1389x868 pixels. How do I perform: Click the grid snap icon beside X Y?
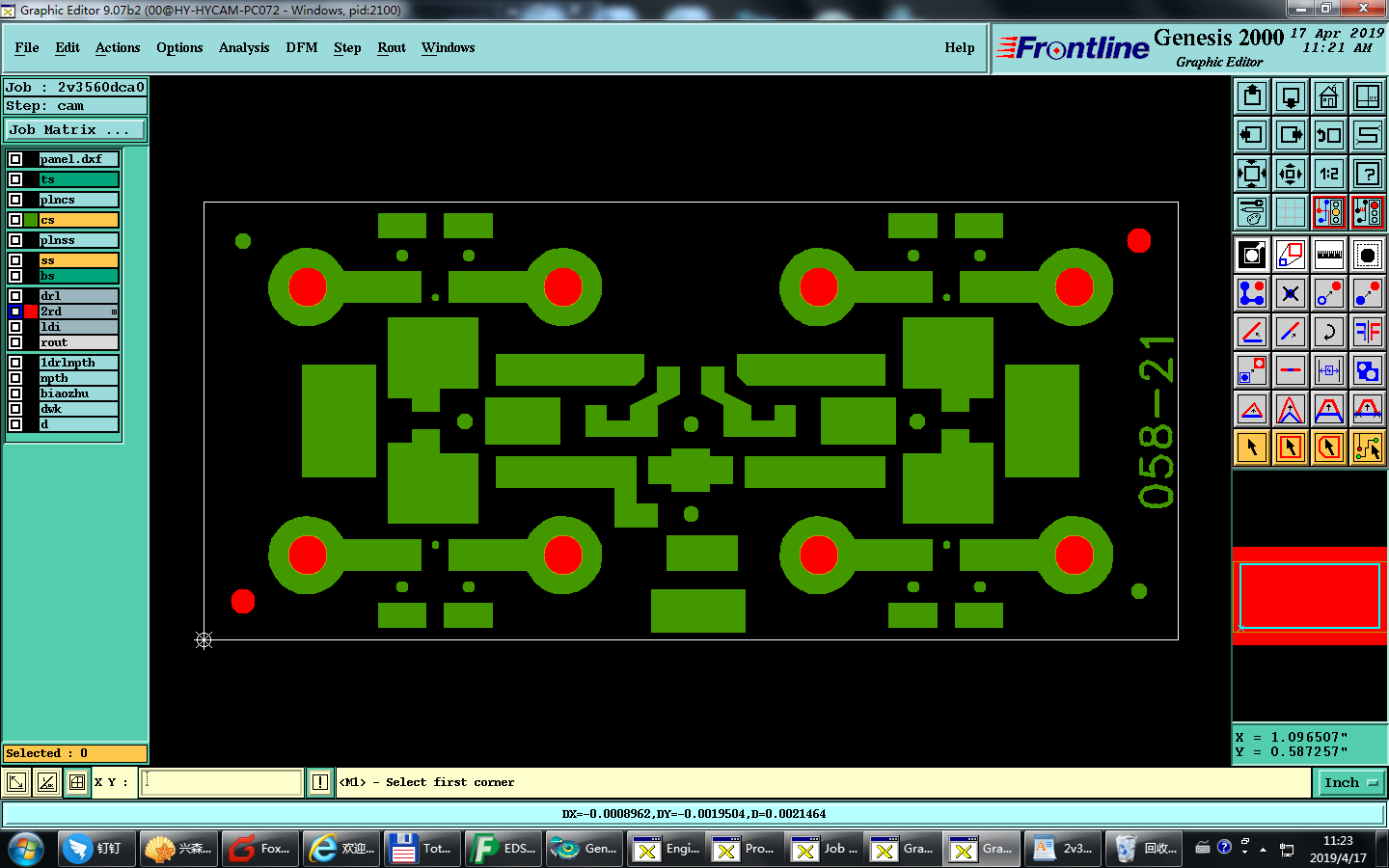(x=77, y=782)
